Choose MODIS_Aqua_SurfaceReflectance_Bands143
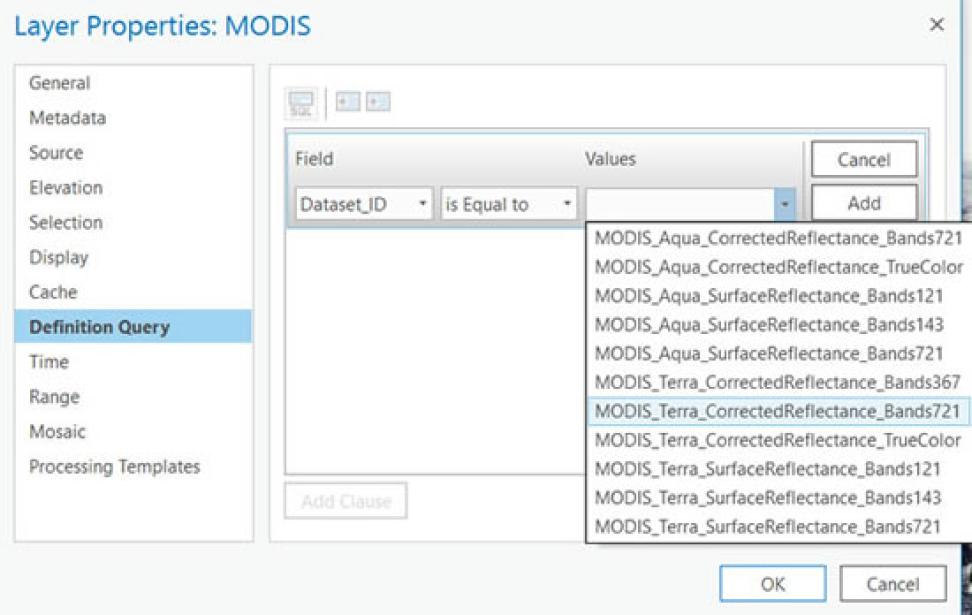972x615 pixels. (x=779, y=325)
